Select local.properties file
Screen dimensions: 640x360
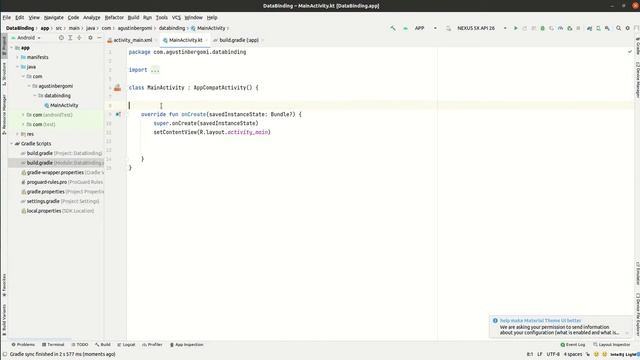pos(58,211)
